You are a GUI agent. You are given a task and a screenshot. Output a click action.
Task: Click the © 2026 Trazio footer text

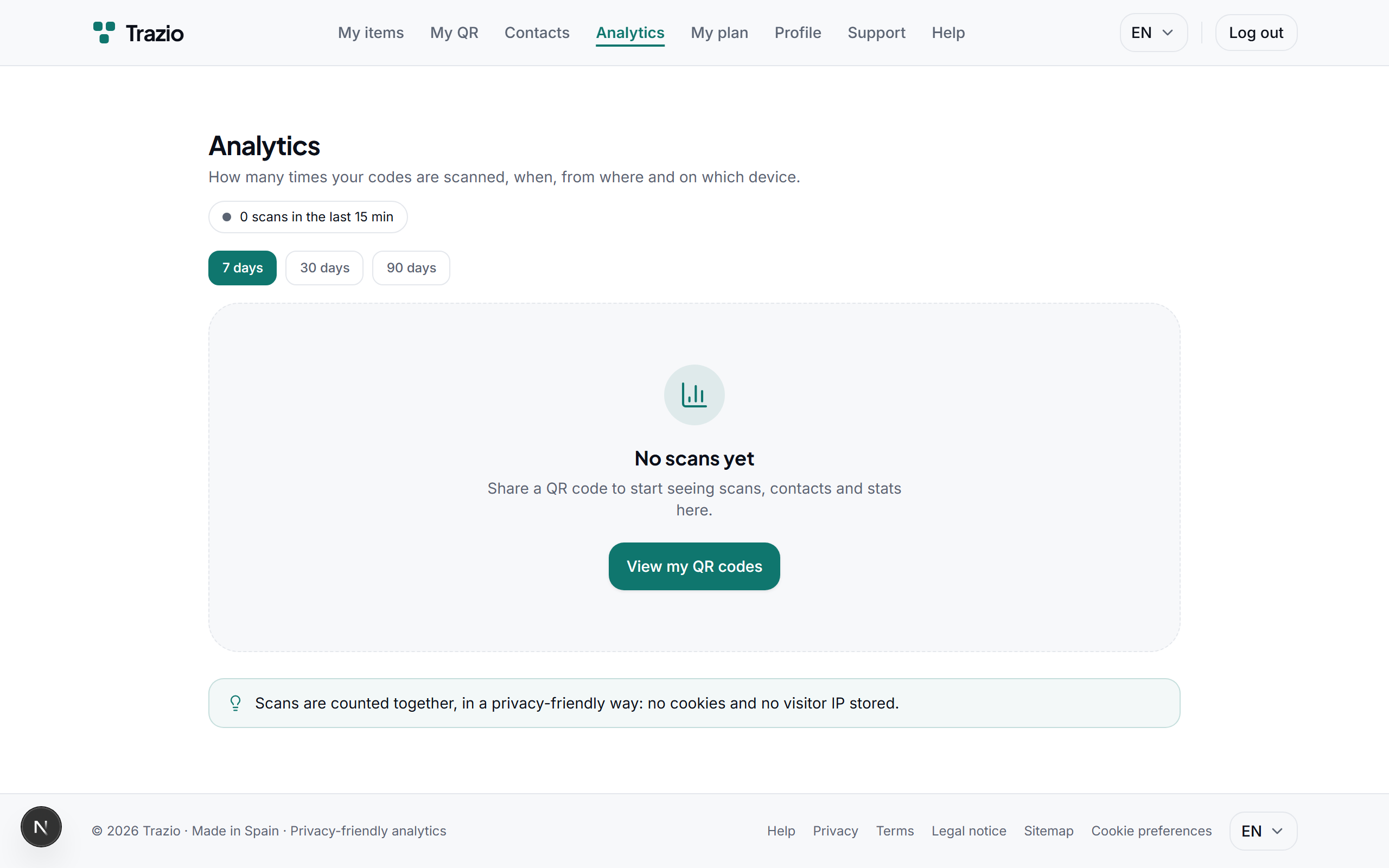[269, 831]
